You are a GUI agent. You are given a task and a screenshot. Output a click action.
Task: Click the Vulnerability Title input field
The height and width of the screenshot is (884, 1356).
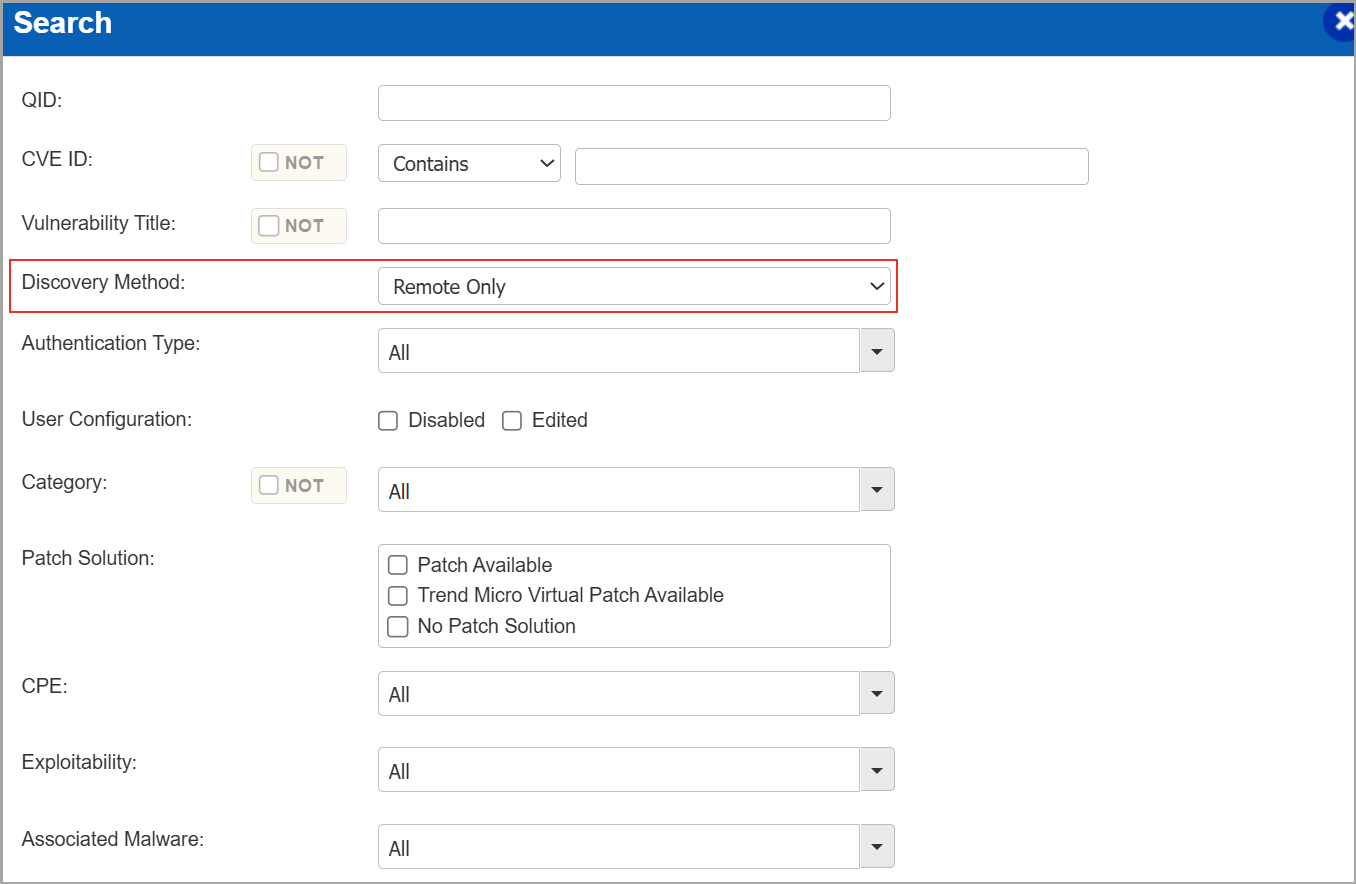[x=633, y=226]
